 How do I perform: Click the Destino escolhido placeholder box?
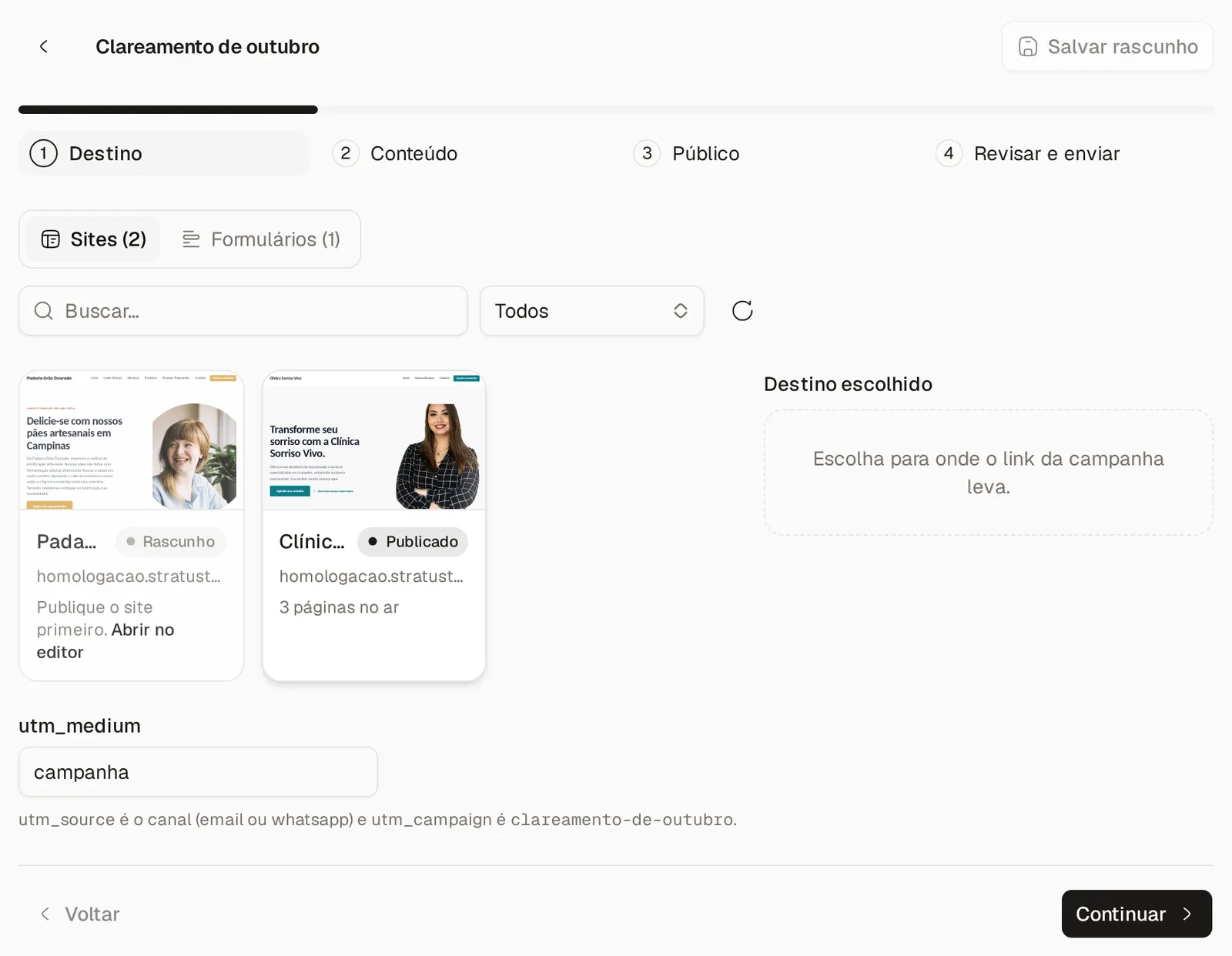(989, 473)
